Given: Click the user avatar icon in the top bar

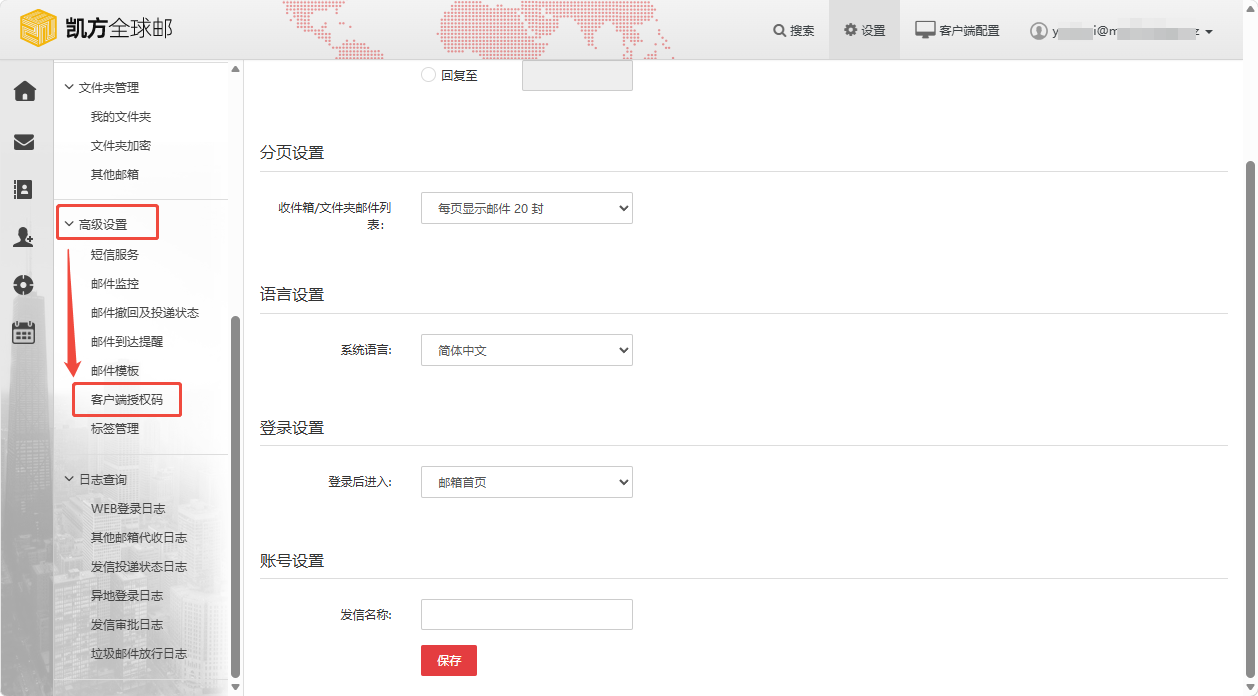Looking at the screenshot, I should (1038, 31).
